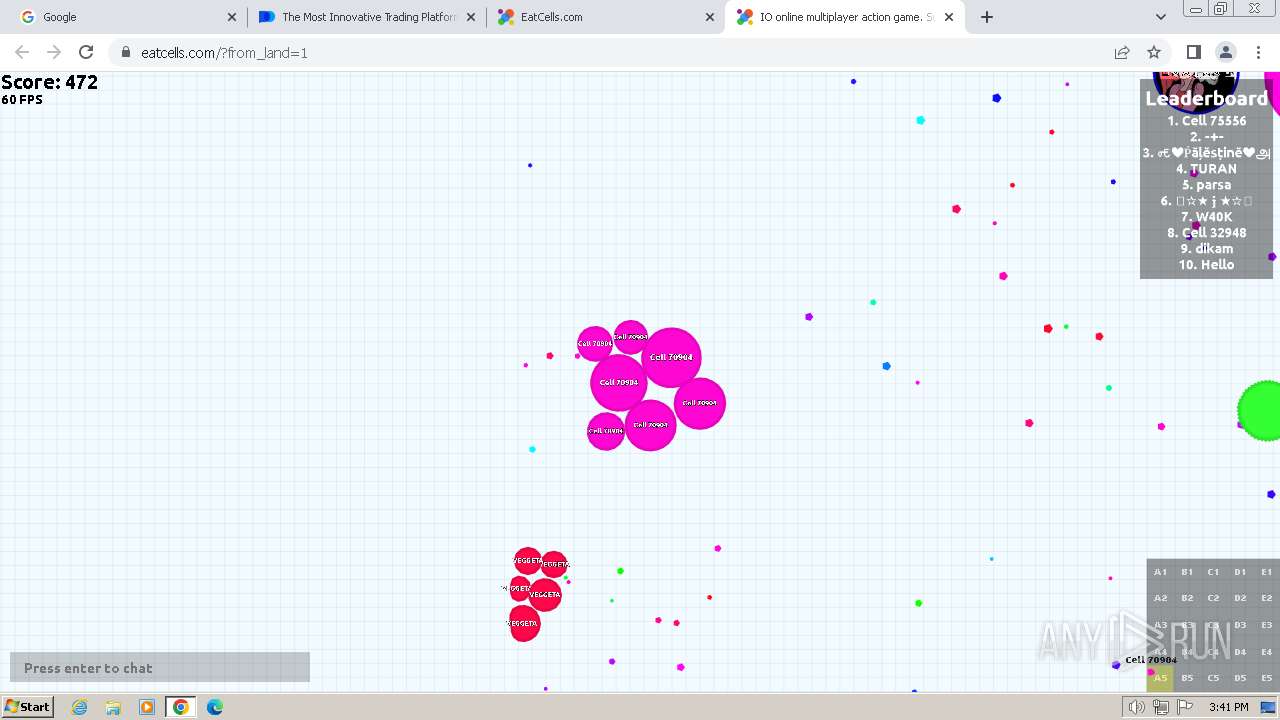Click leaderboard entry 5. parsa
The height and width of the screenshot is (720, 1280).
click(x=1206, y=185)
